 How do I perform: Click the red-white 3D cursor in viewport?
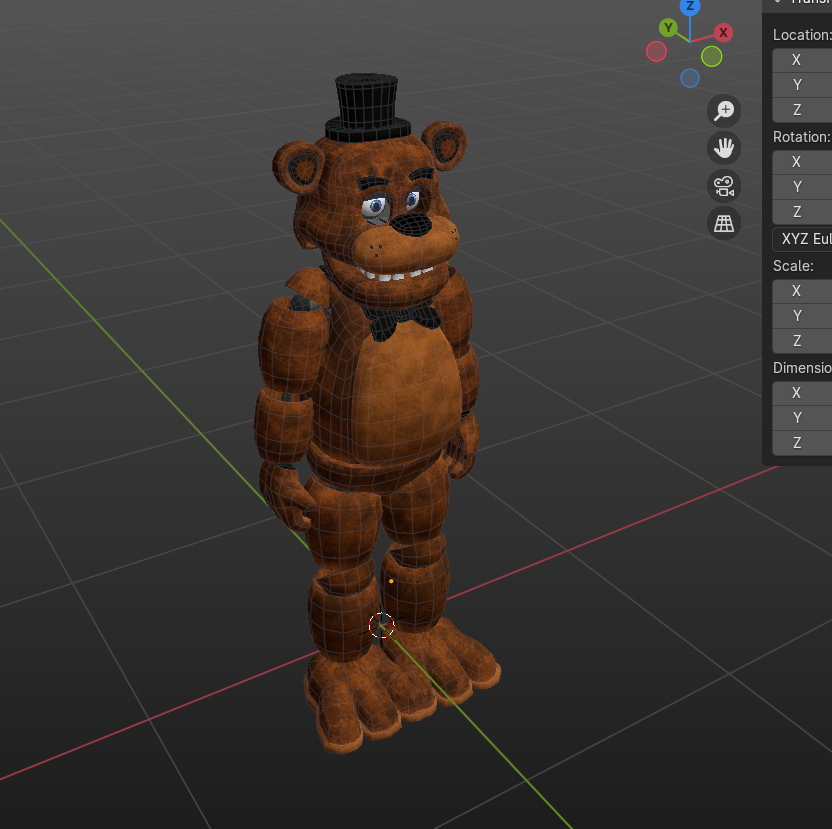(x=382, y=625)
